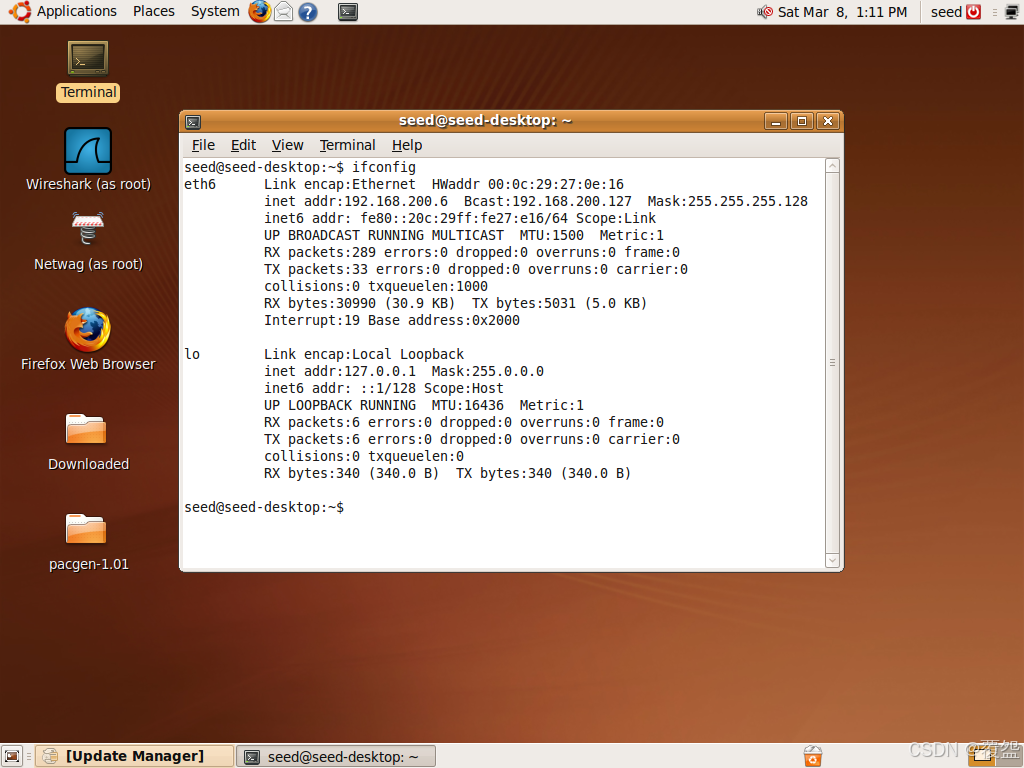This screenshot has width=1024, height=768.
Task: Open the terminal File menu
Action: pos(203,145)
